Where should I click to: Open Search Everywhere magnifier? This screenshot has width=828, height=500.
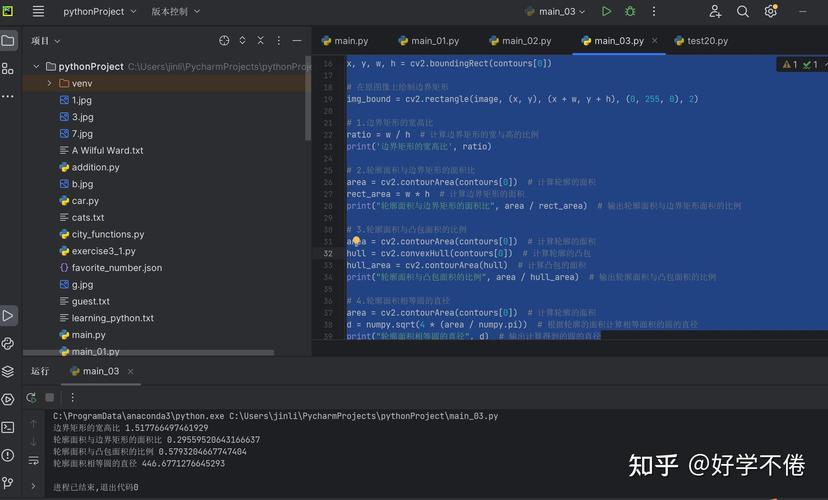click(x=742, y=11)
